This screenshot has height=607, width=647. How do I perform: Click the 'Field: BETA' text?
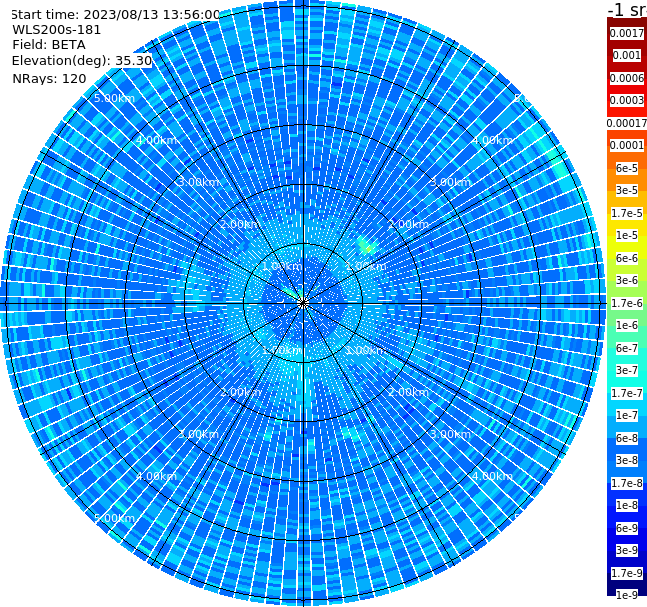click(49, 45)
